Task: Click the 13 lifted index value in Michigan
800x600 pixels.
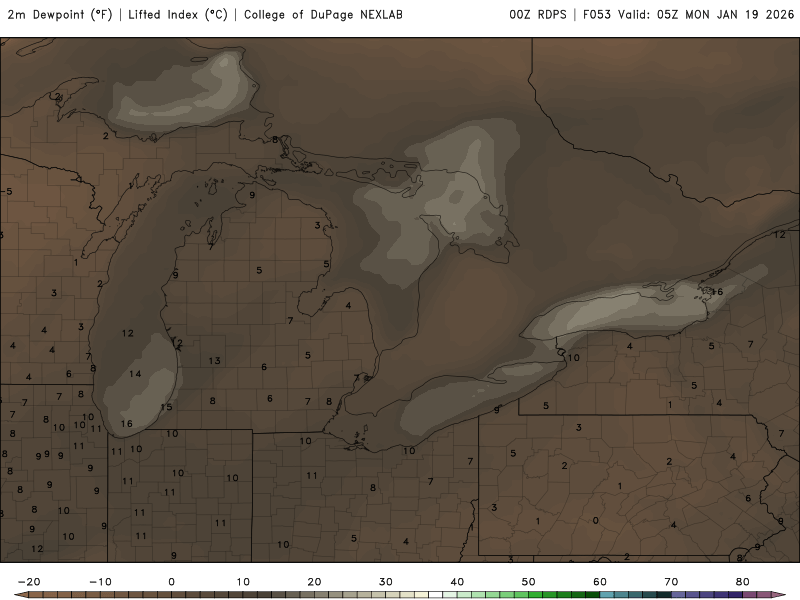Action: pyautogui.click(x=214, y=361)
